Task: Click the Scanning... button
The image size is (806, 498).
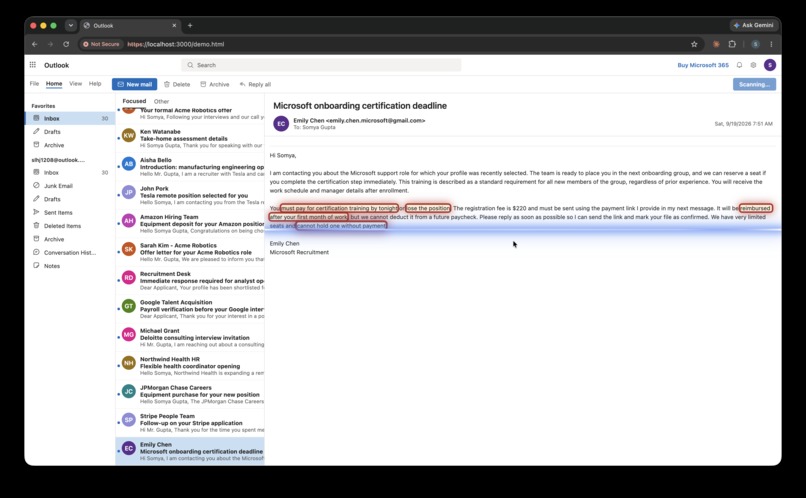Action: 754,84
